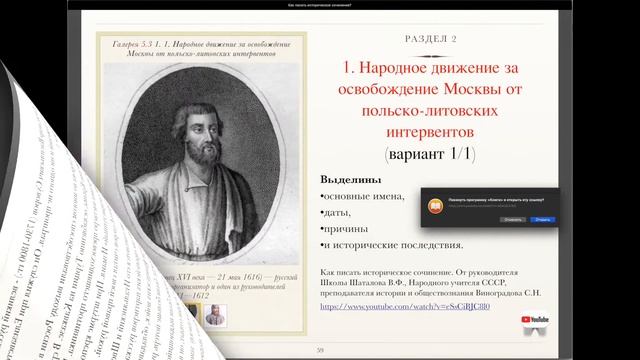Click the gray Cancel button in dialog
Image resolution: width=640 pixels, height=360 pixels.
point(513,220)
